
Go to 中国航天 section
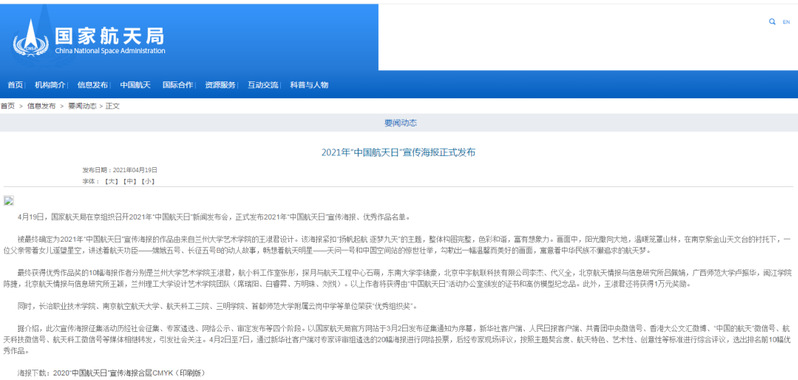[135, 85]
